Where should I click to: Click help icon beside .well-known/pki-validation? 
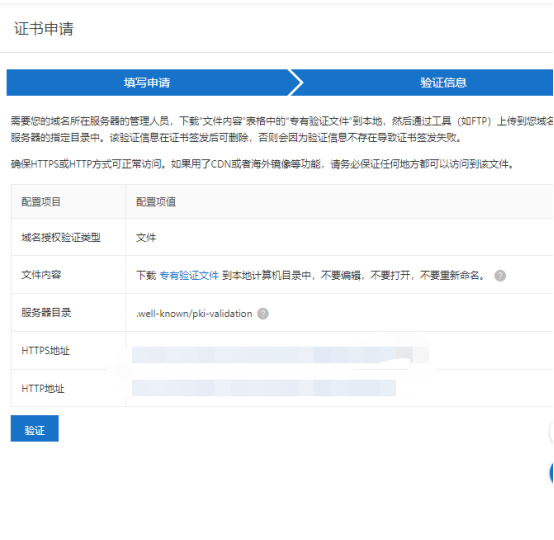263,313
